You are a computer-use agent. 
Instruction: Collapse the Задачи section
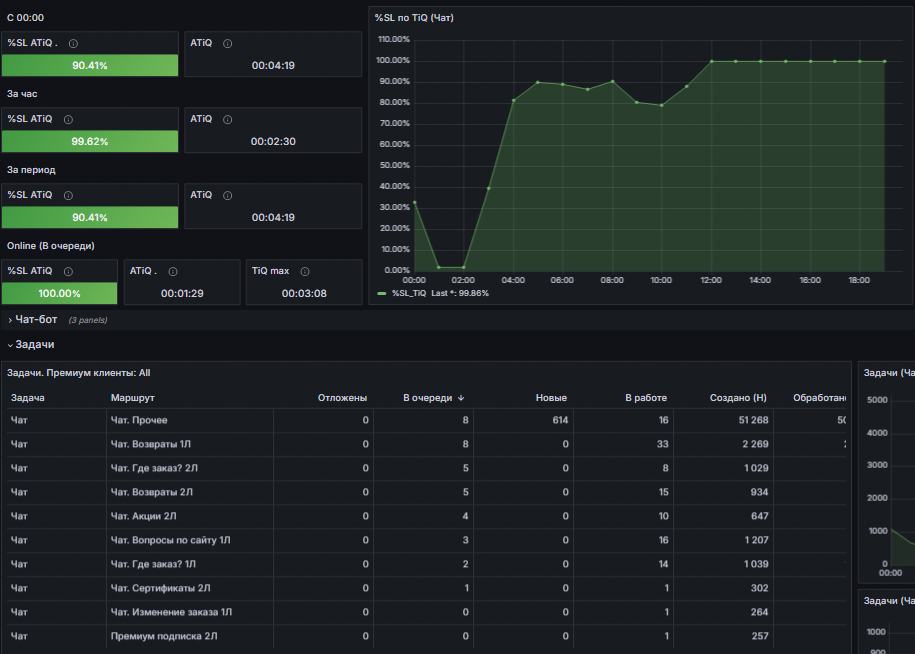[x=34, y=345]
